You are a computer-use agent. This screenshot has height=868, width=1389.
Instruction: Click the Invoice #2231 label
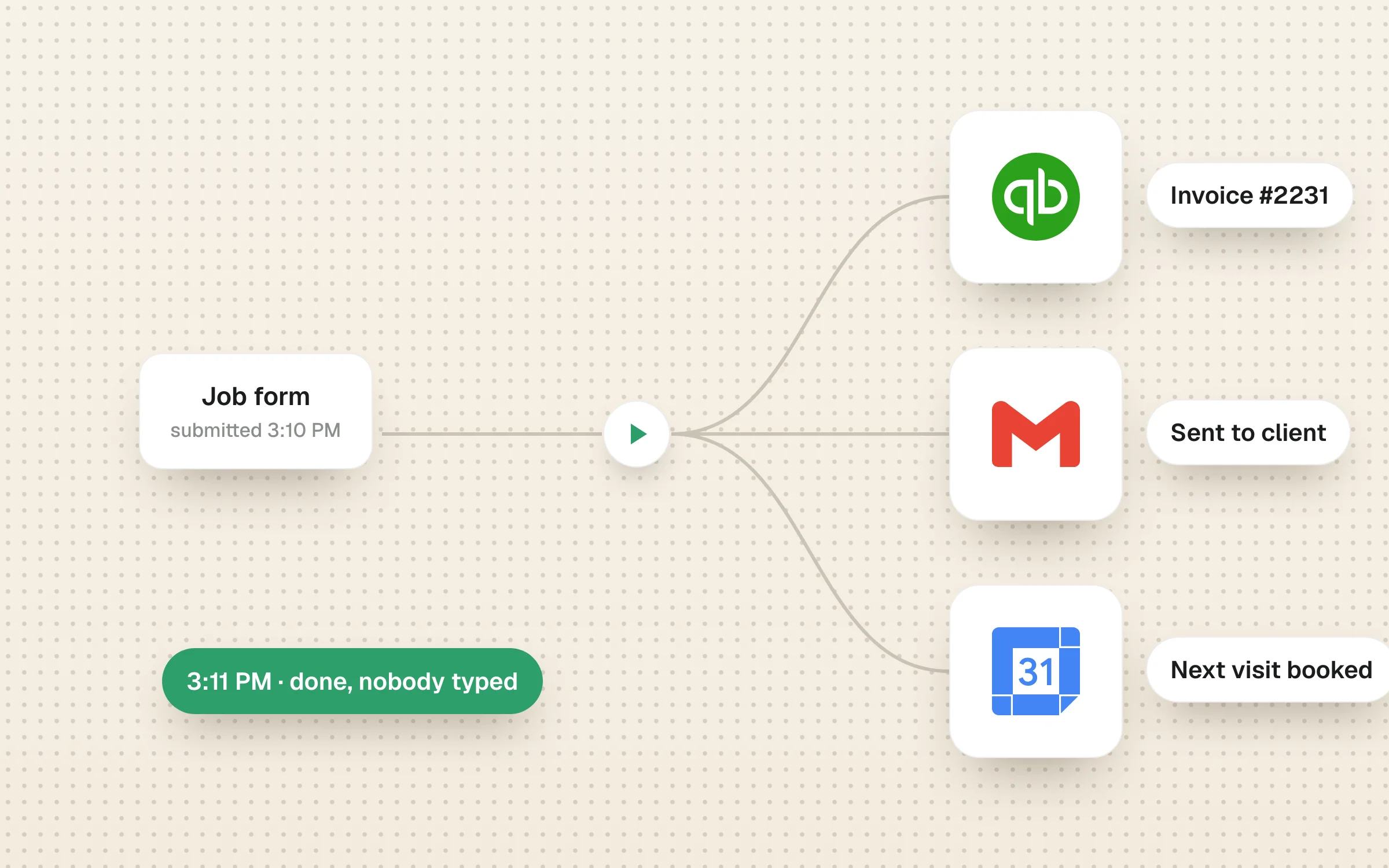(1250, 196)
